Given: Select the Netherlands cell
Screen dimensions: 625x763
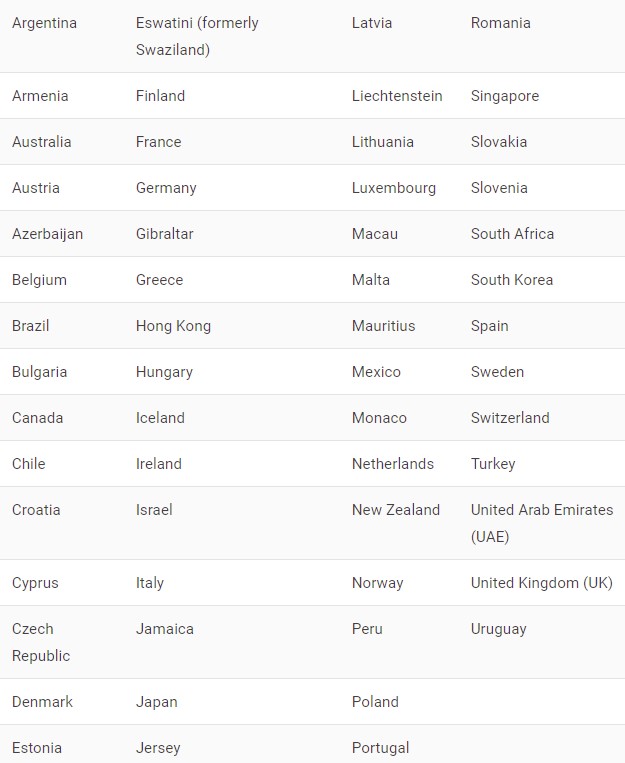Looking at the screenshot, I should click(392, 464).
